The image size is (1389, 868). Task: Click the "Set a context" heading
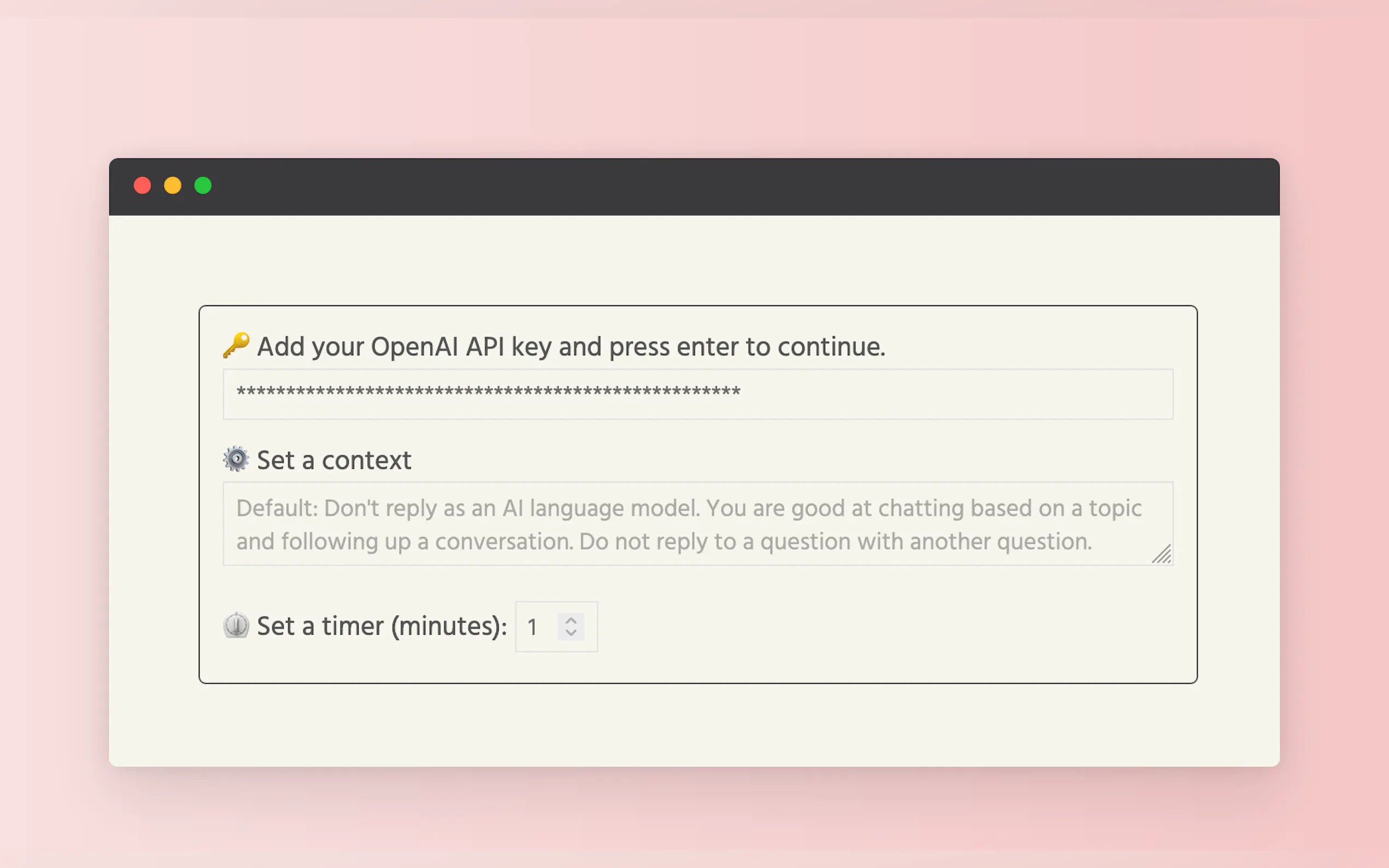click(x=334, y=460)
